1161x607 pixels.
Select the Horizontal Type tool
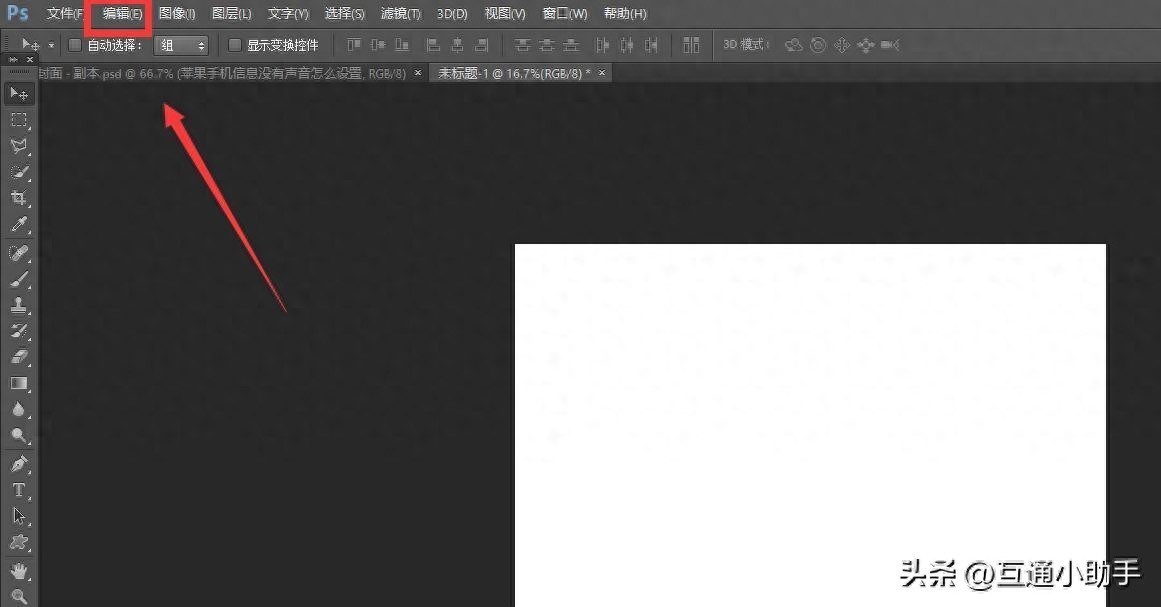point(19,490)
